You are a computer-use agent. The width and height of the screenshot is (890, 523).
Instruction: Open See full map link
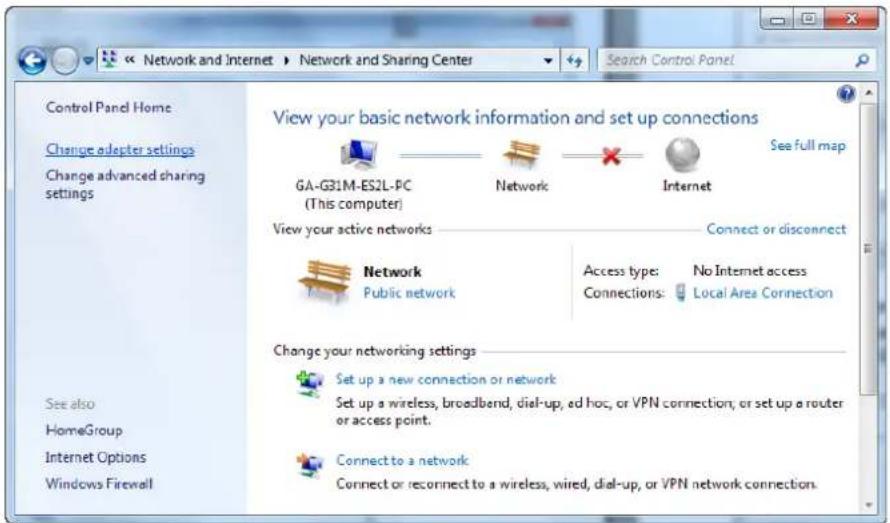coord(807,145)
